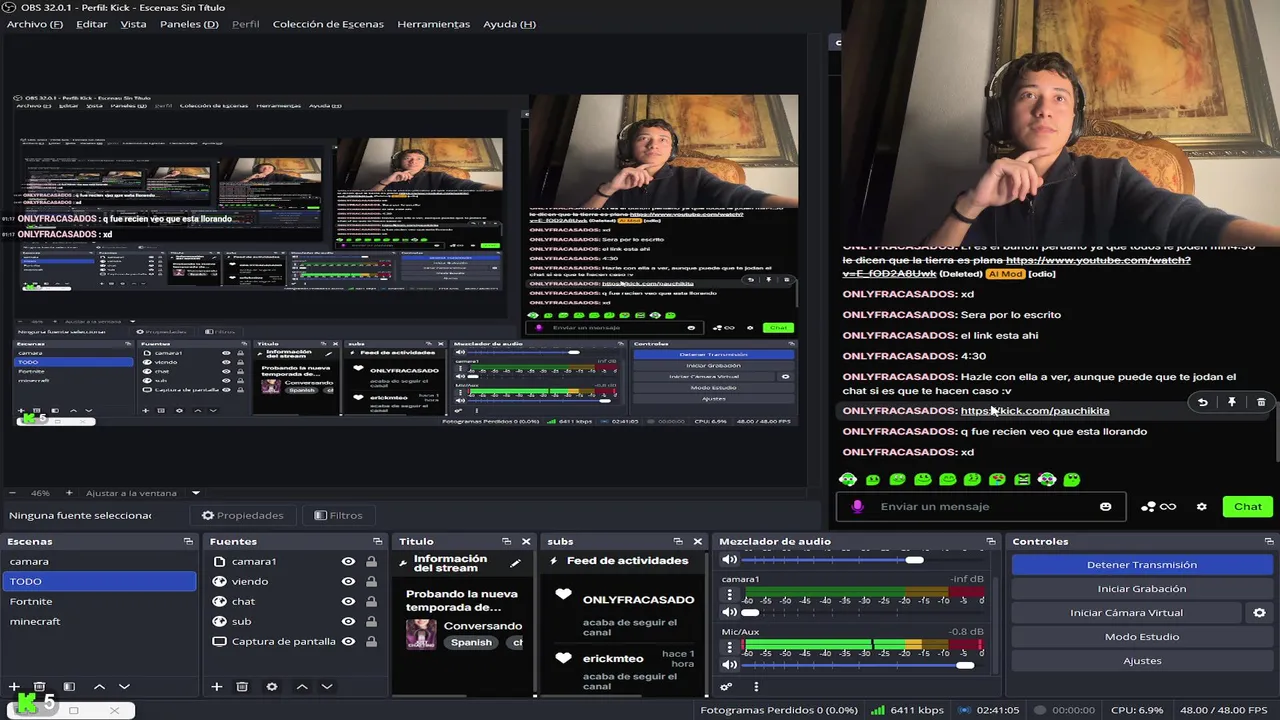Switch on Modo Estudio
Screen dimensions: 1280x720
pyautogui.click(x=1141, y=637)
